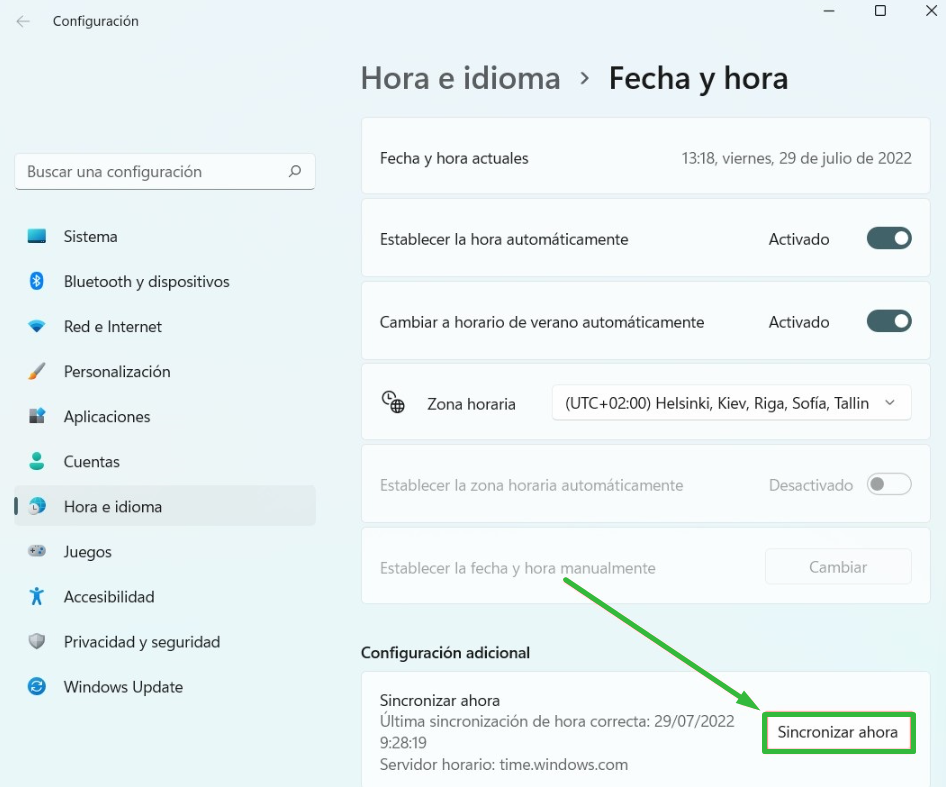This screenshot has height=787, width=946.
Task: Open Privacidad y seguridad settings
Action: (165, 641)
